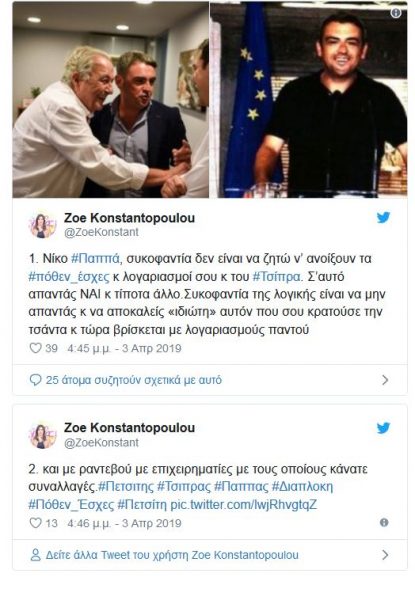Expand the see more tweets chevron
Image resolution: width=415 pixels, height=600 pixels.
coord(385,555)
